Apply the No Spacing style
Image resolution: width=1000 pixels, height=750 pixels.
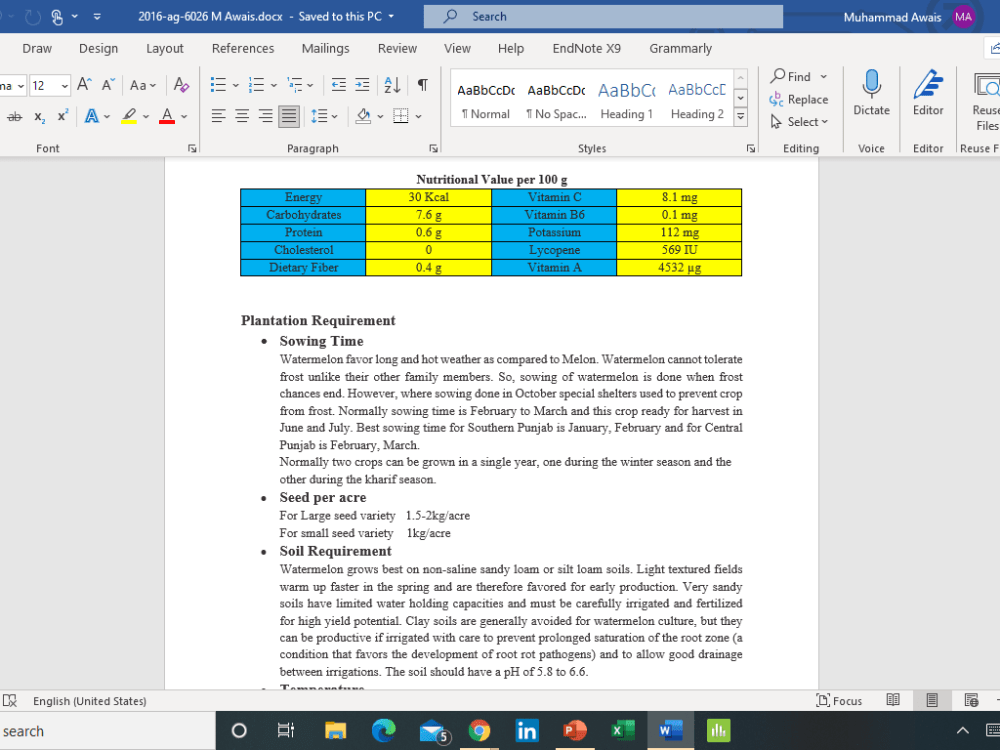tap(556, 99)
